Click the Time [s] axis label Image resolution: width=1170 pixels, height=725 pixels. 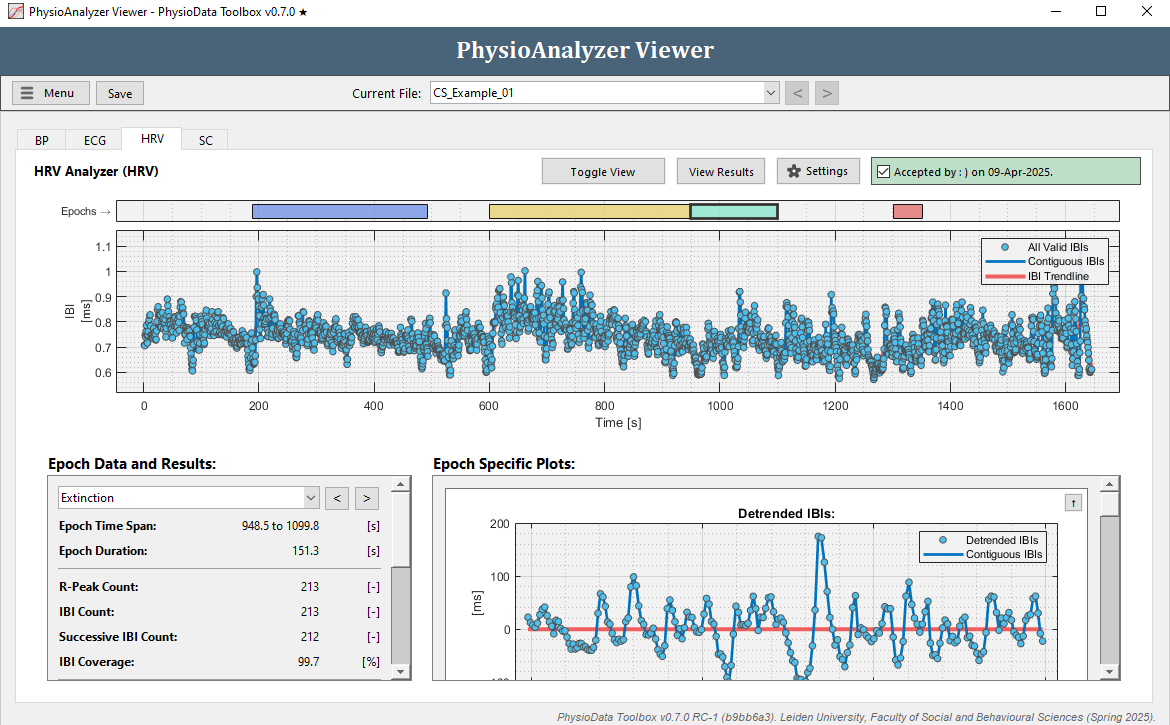tap(618, 423)
